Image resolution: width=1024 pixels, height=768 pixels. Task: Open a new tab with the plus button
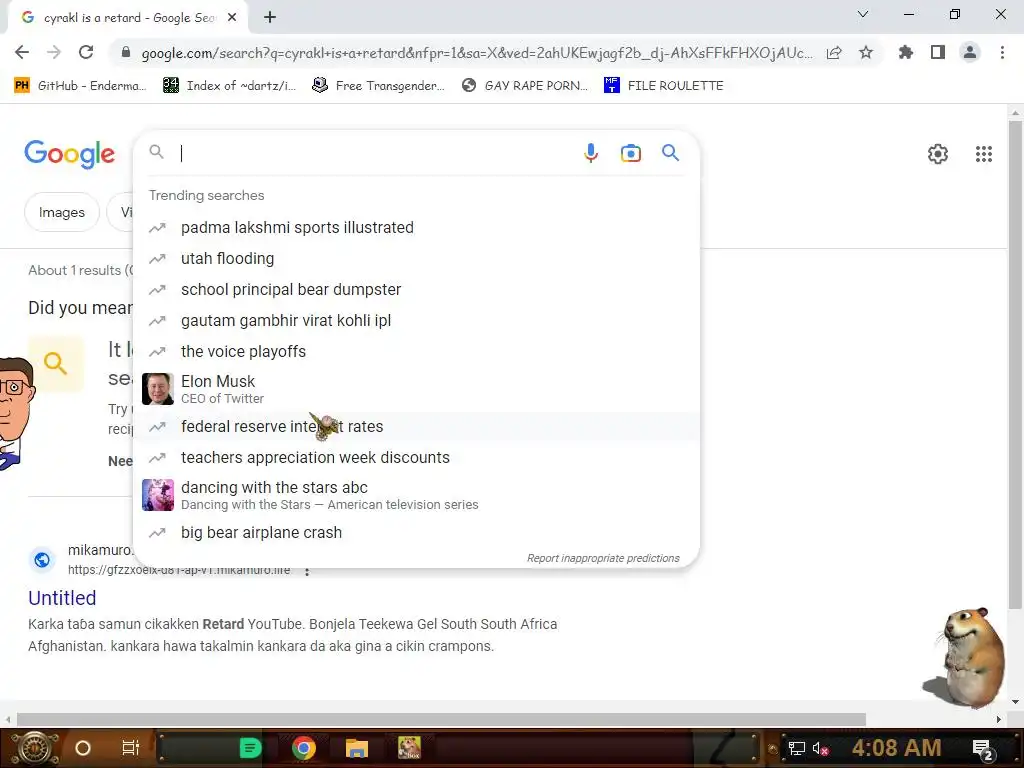[270, 18]
